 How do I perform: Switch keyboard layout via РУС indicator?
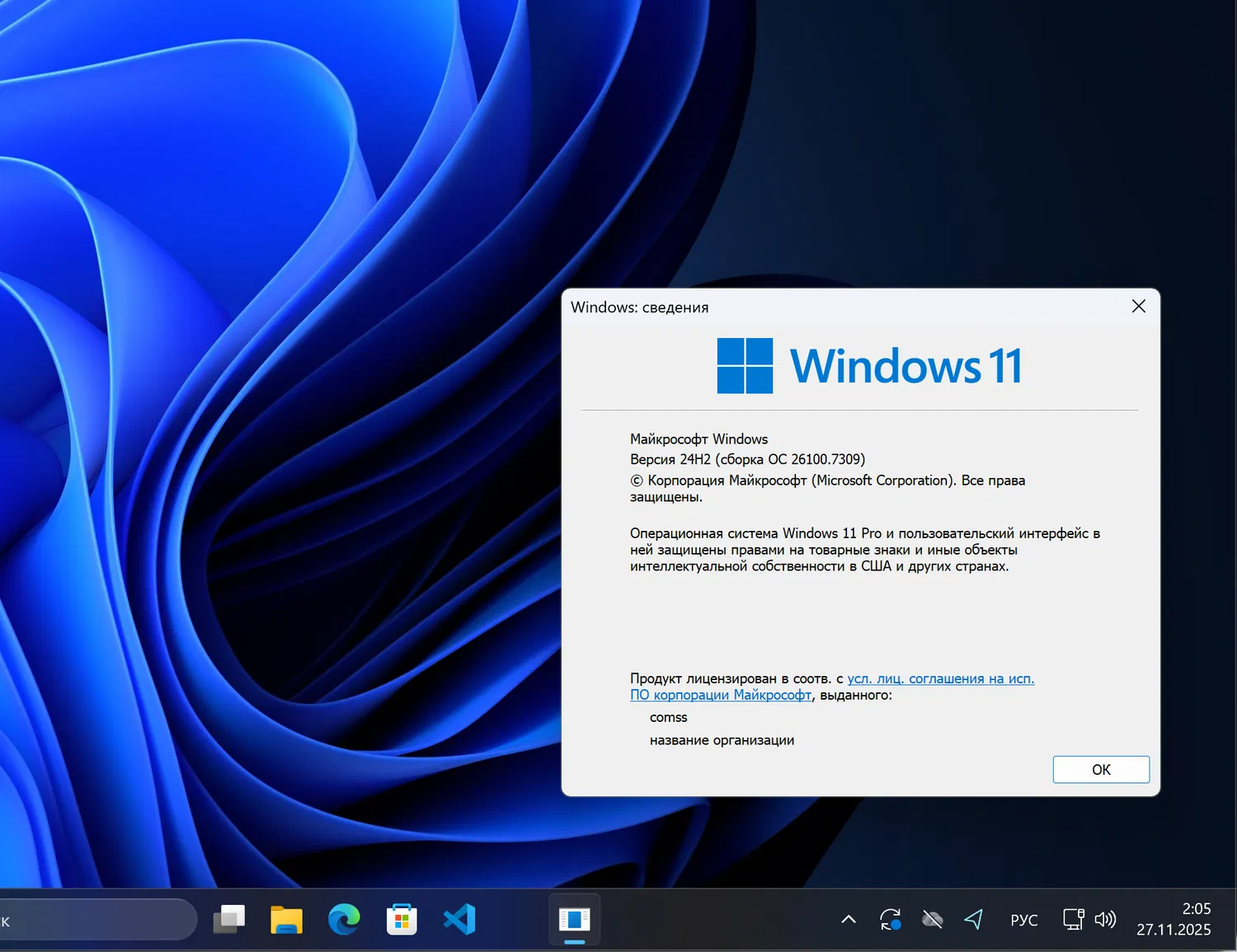1023,919
